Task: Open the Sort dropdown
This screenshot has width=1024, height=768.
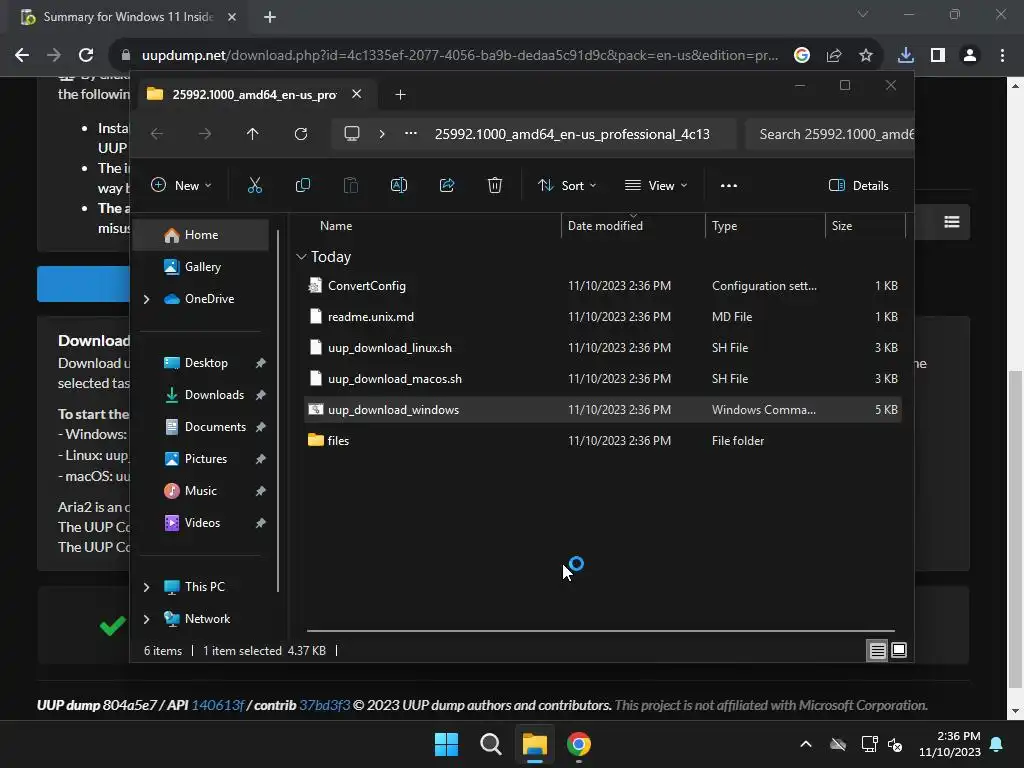Action: pyautogui.click(x=567, y=185)
